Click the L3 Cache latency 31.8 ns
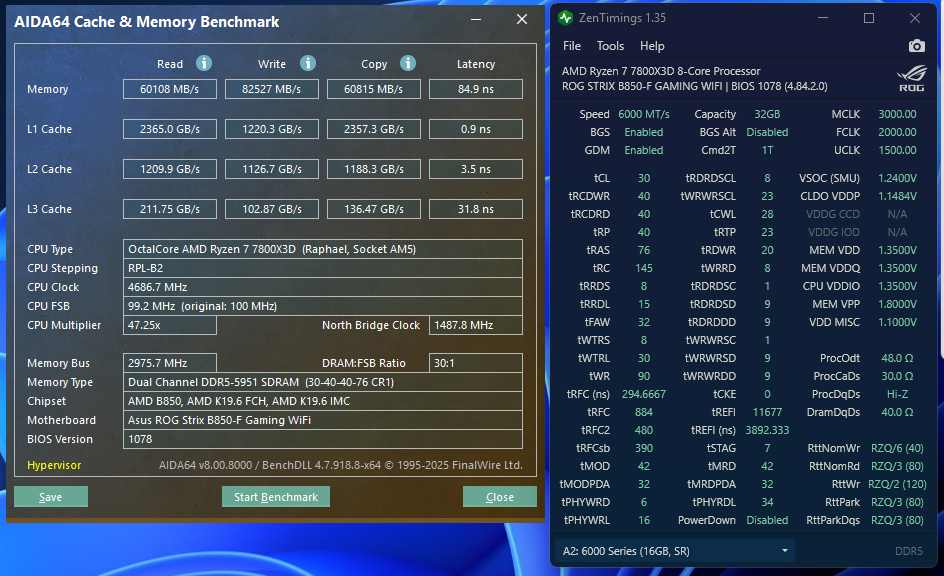 [x=476, y=209]
